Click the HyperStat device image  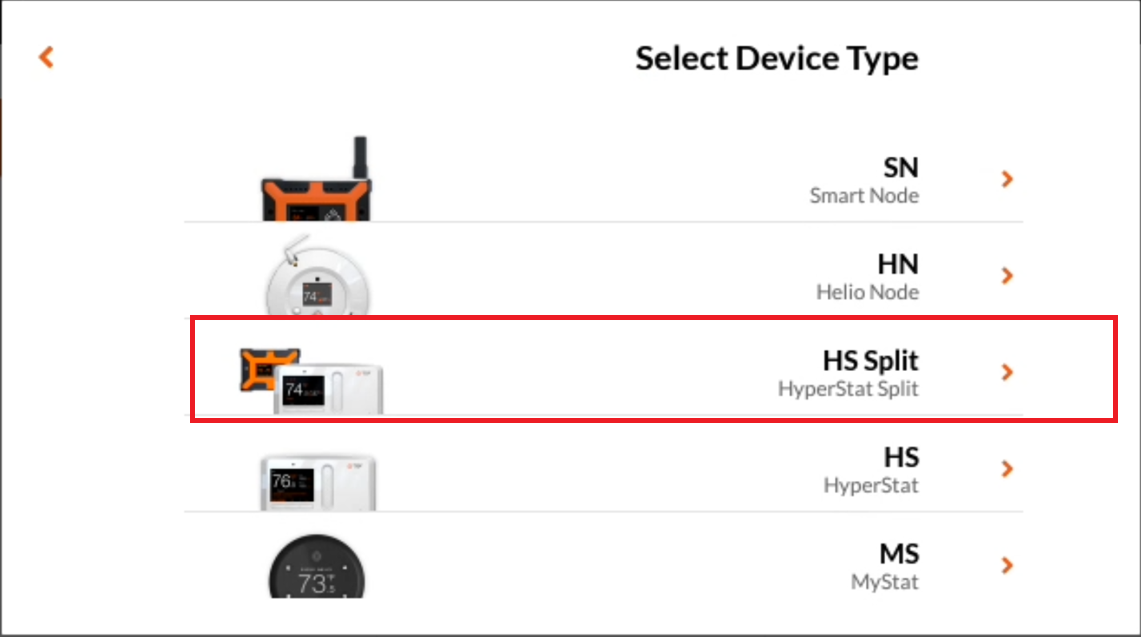pyautogui.click(x=317, y=480)
